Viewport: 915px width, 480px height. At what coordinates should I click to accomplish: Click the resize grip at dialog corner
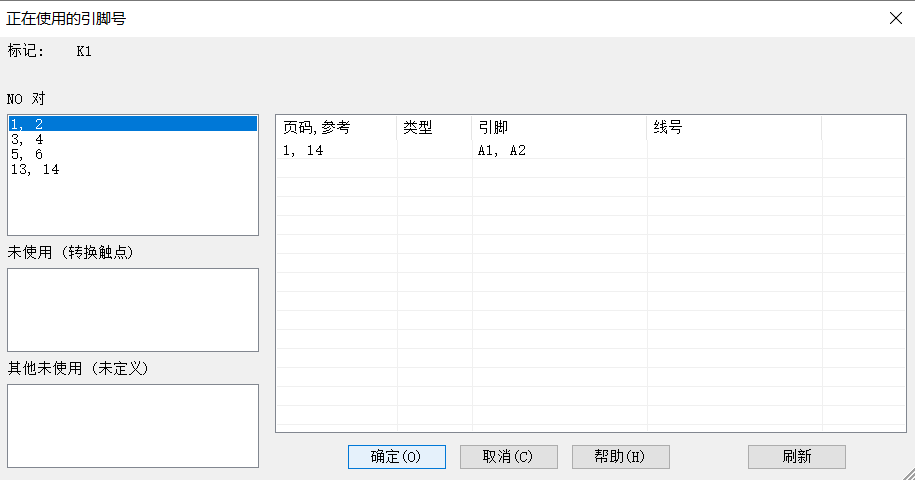[908, 473]
